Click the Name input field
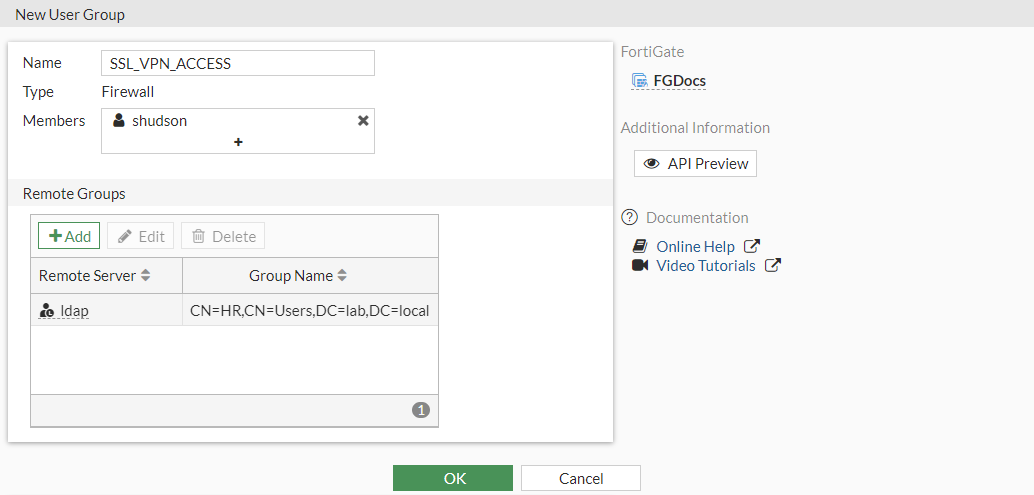Image resolution: width=1034 pixels, height=495 pixels. click(238, 63)
